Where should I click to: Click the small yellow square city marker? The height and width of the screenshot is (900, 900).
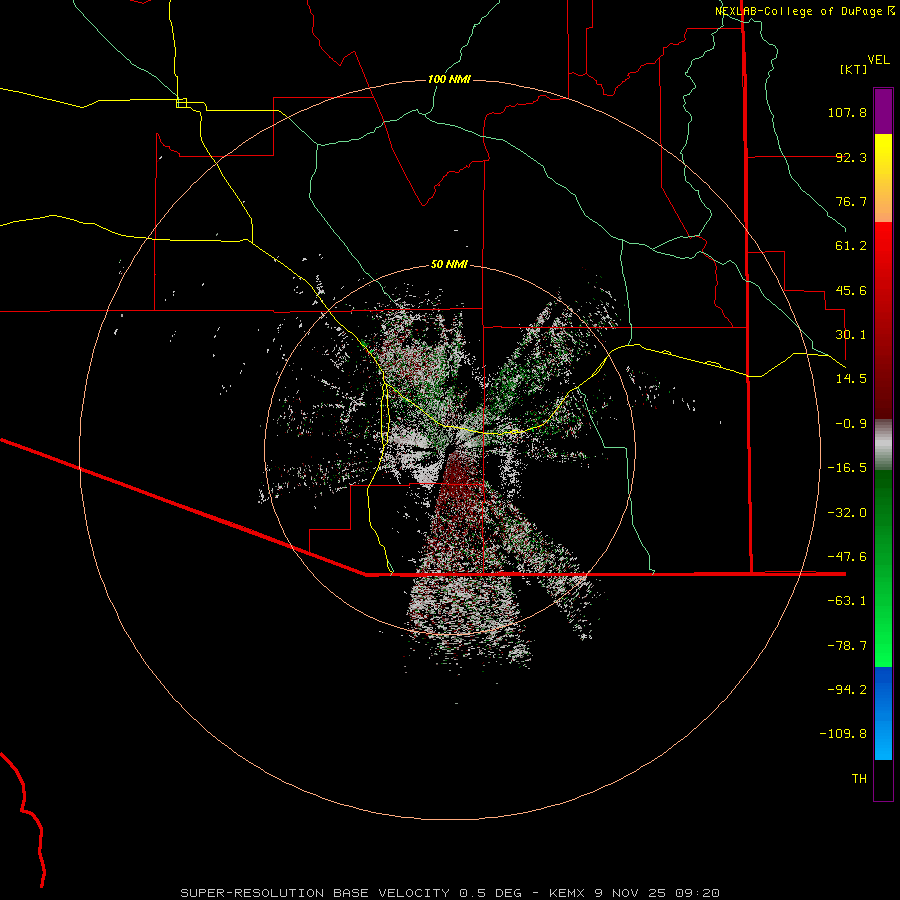(181, 103)
